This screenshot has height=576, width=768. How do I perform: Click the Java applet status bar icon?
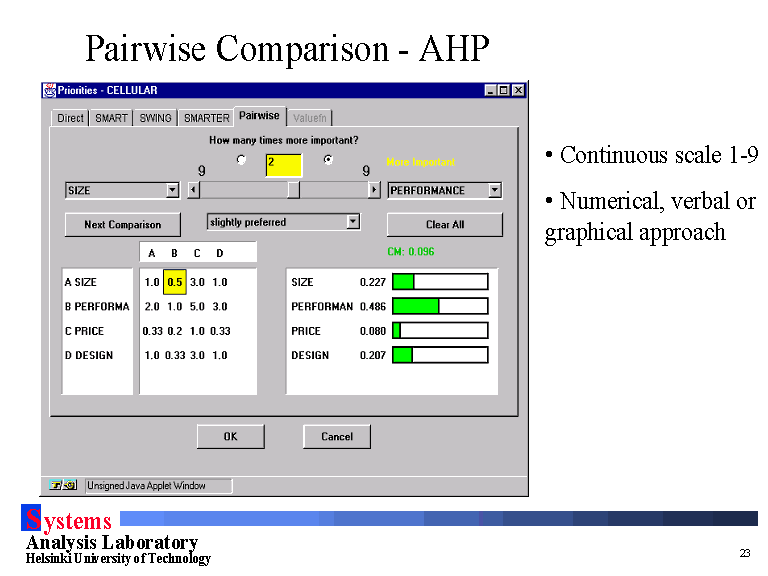63,486
